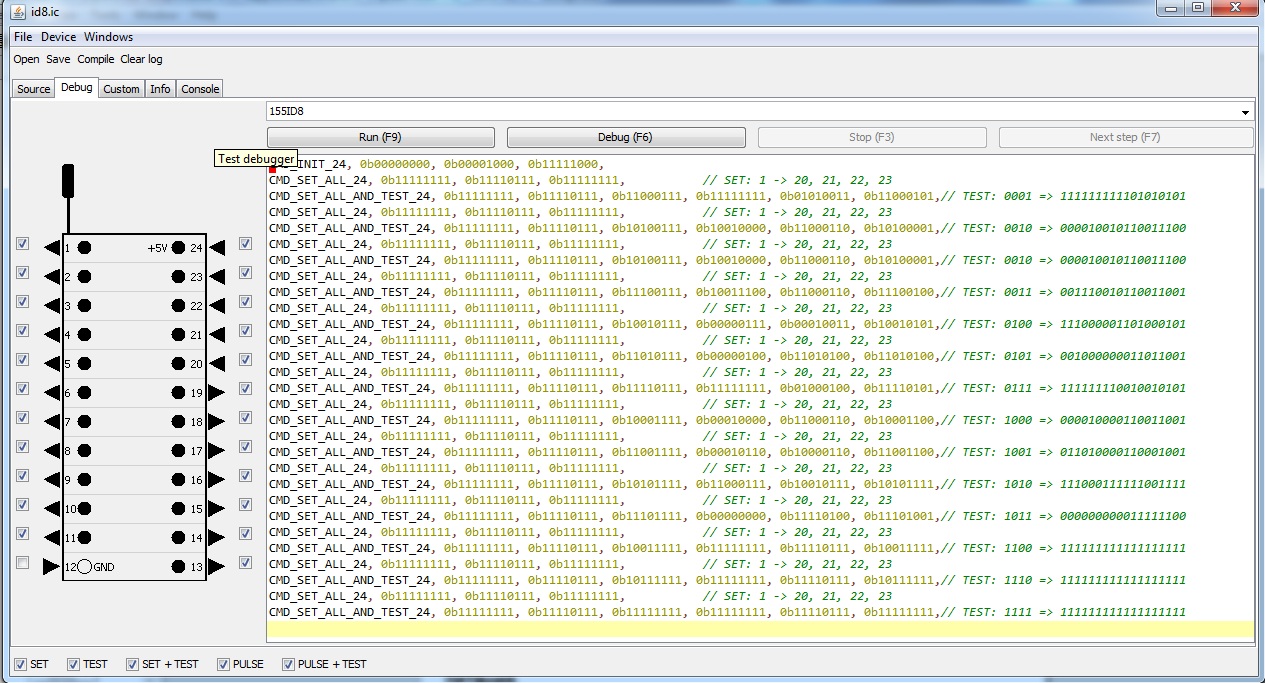Click the pin 13 black dot
The image size is (1265, 683).
[x=178, y=567]
